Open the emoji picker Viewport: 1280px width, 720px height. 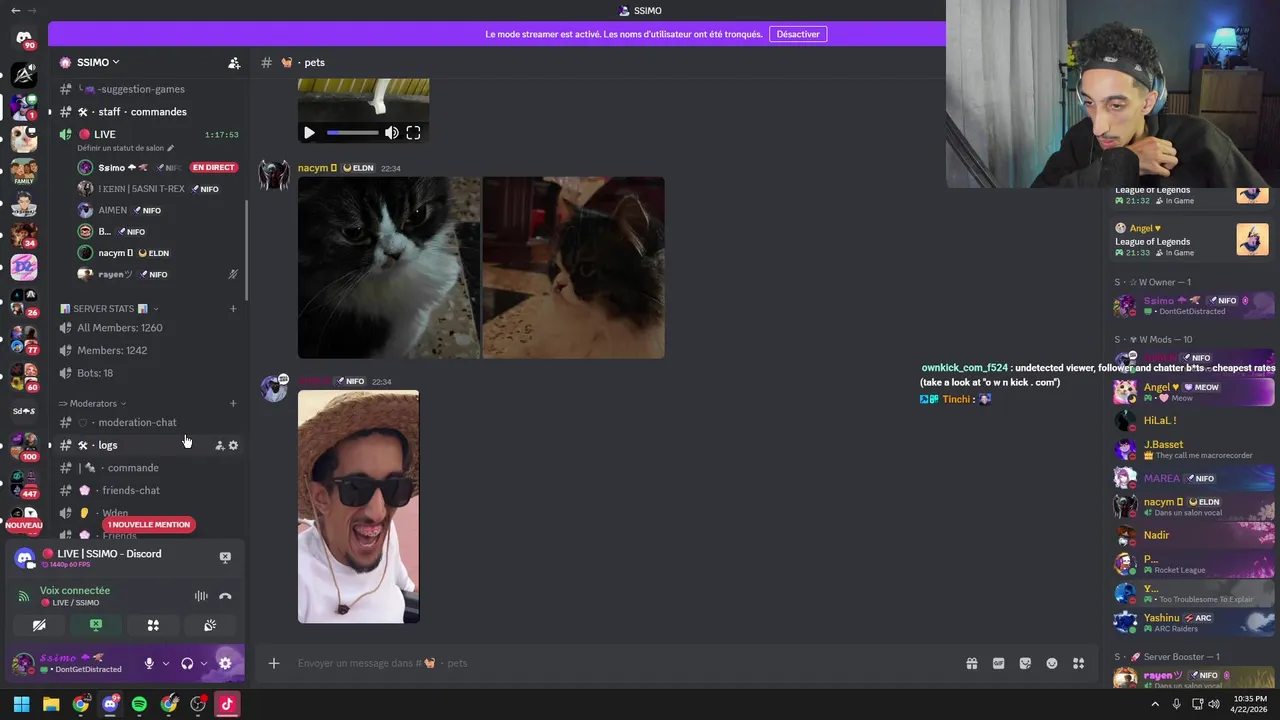click(1052, 663)
